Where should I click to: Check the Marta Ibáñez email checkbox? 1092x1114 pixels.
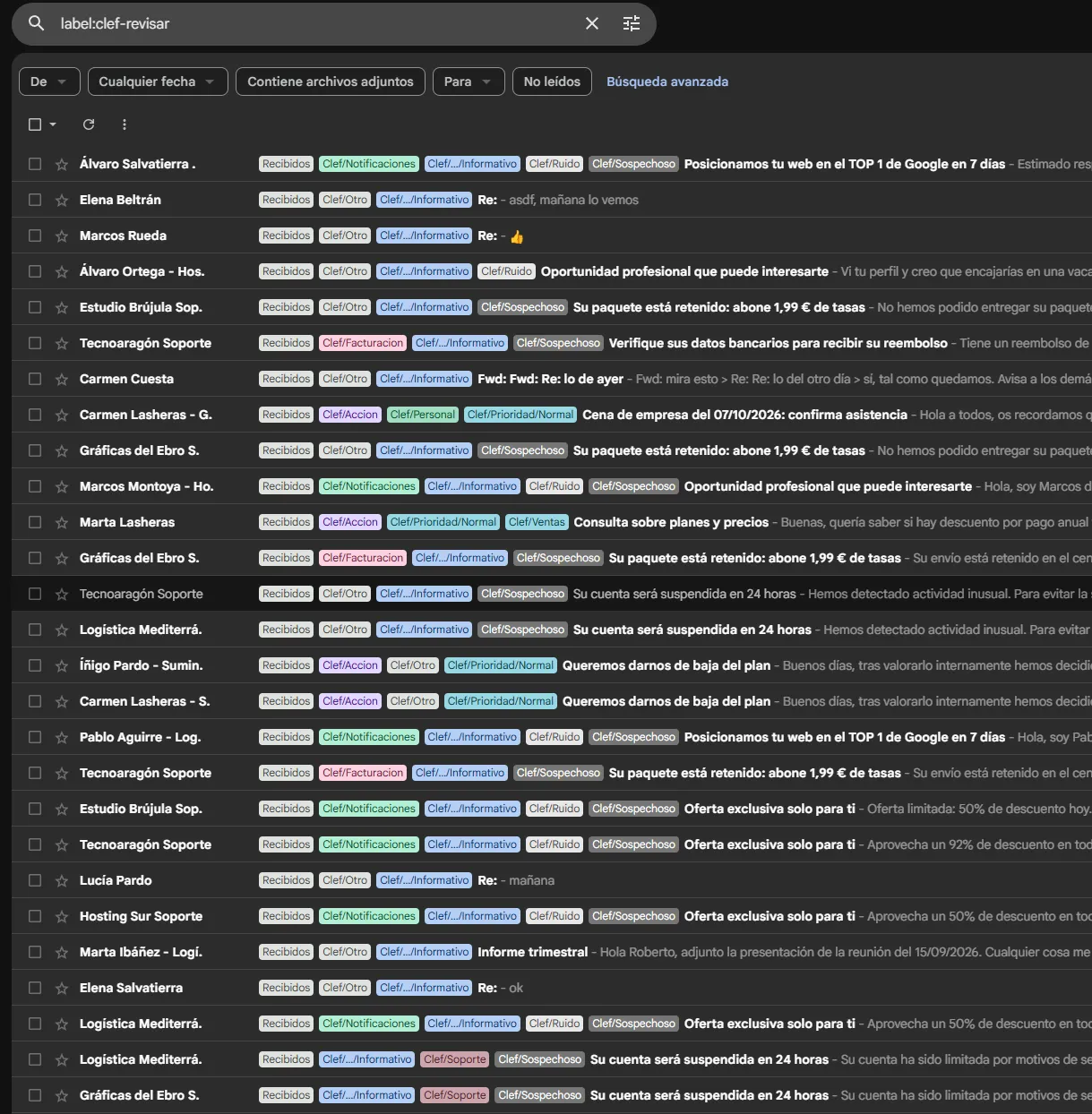(35, 952)
